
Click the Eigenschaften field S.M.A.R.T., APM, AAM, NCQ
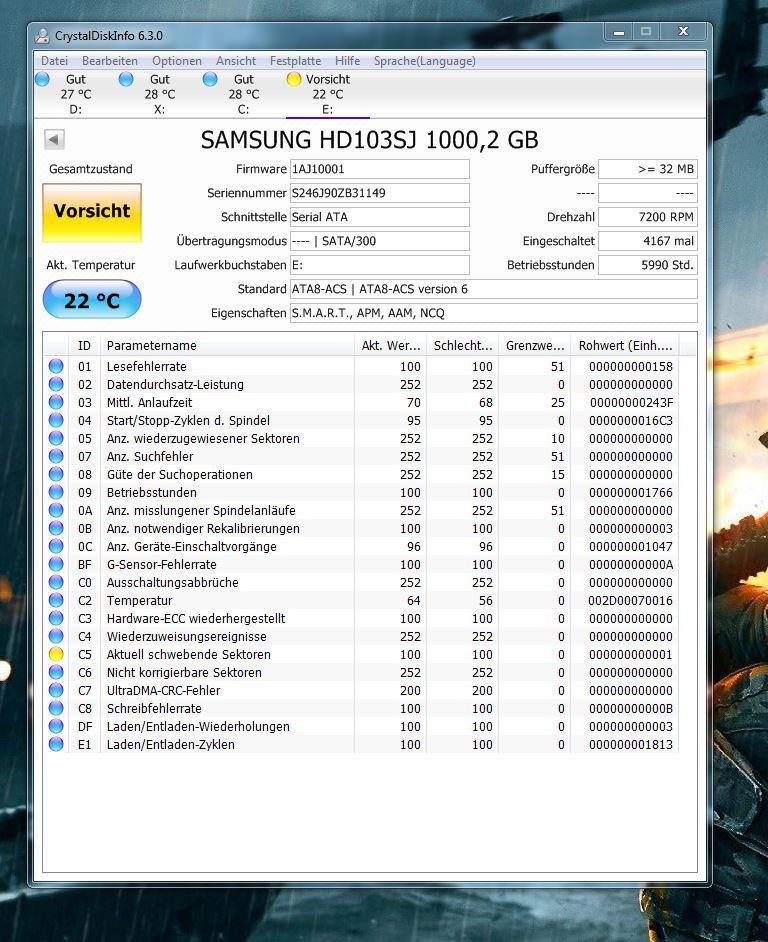pos(494,313)
